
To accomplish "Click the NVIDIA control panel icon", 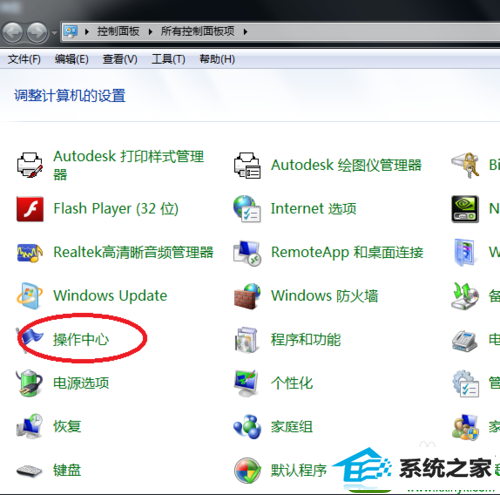I will pos(465,209).
